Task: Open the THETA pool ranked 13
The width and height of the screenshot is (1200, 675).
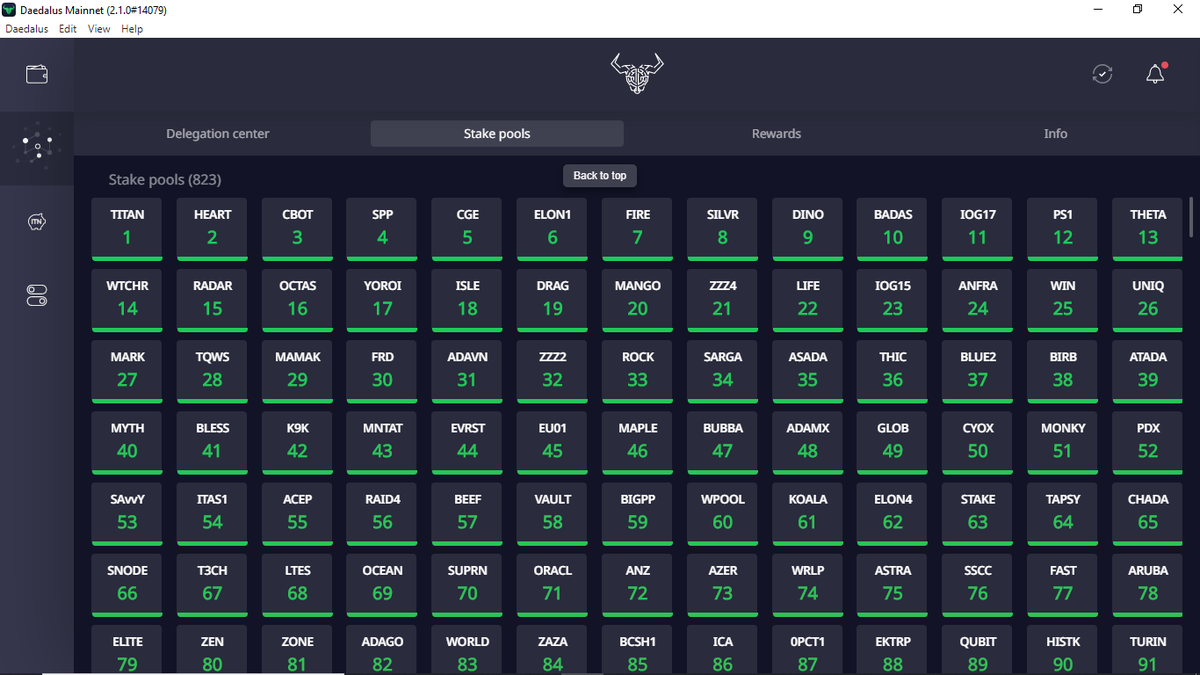Action: pyautogui.click(x=1148, y=230)
